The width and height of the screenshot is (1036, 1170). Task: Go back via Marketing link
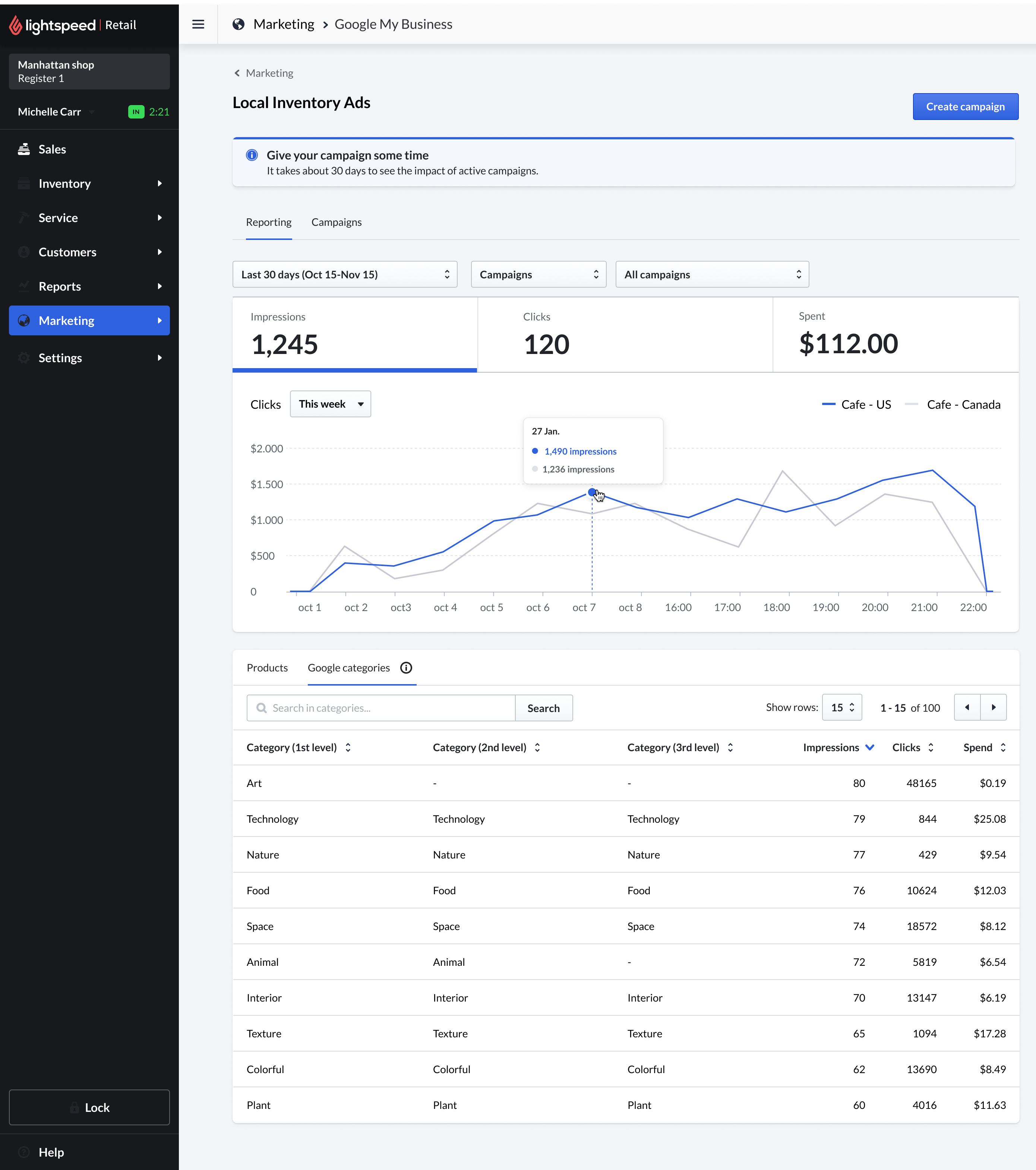pos(269,73)
